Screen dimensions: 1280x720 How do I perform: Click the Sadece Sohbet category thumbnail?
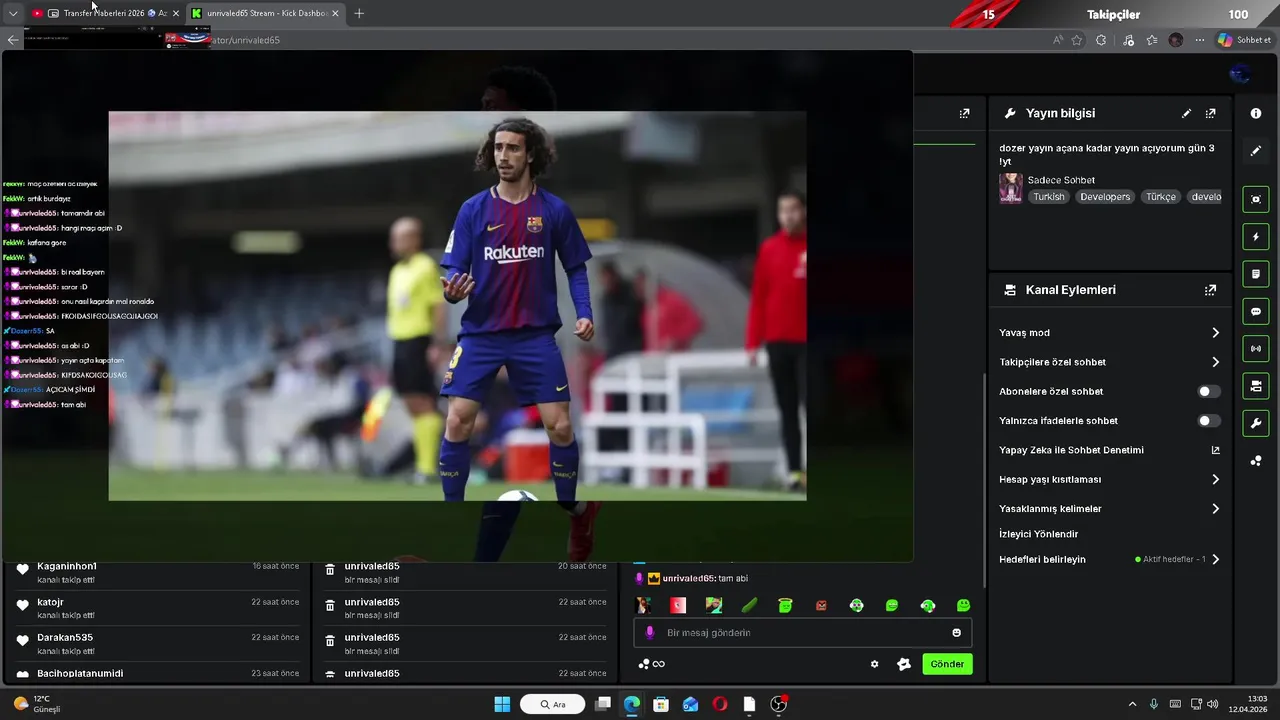tap(1011, 188)
